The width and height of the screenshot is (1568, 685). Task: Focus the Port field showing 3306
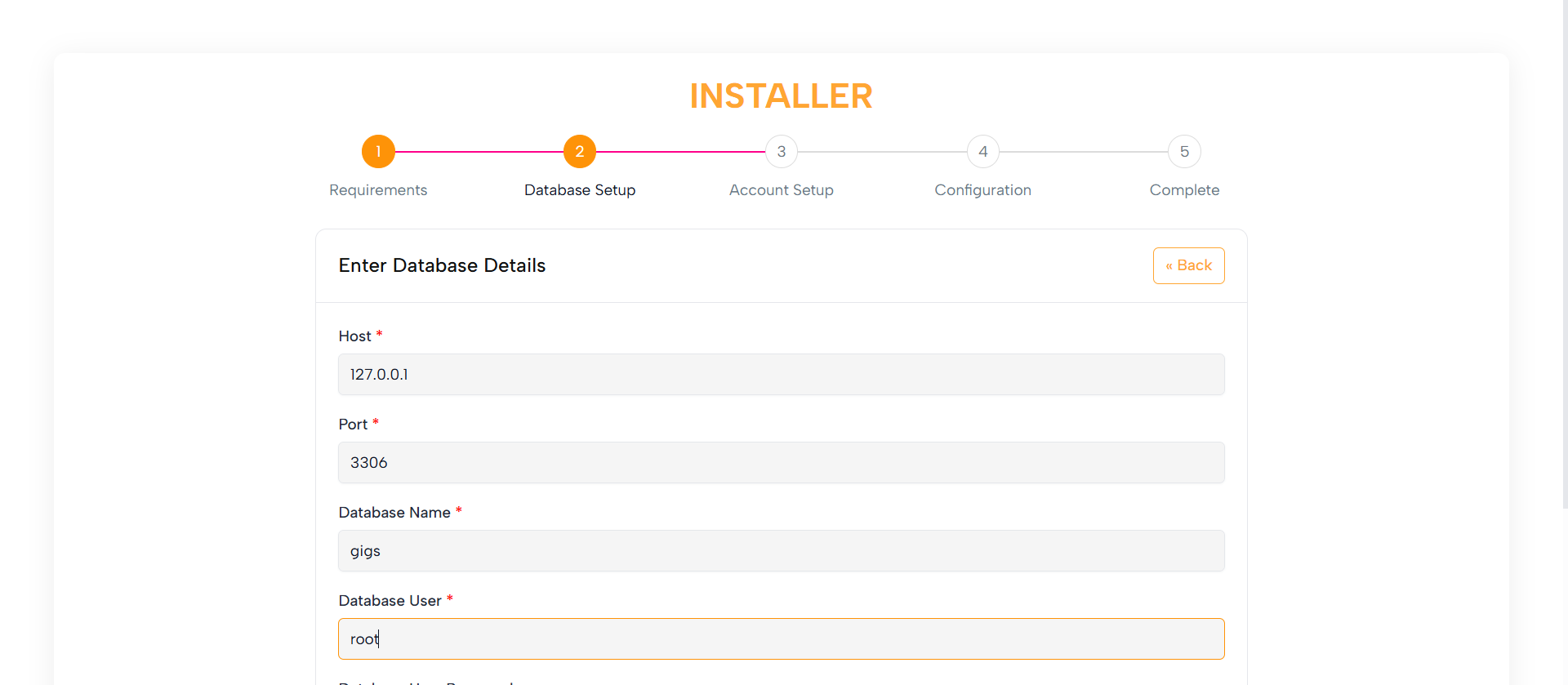point(781,463)
